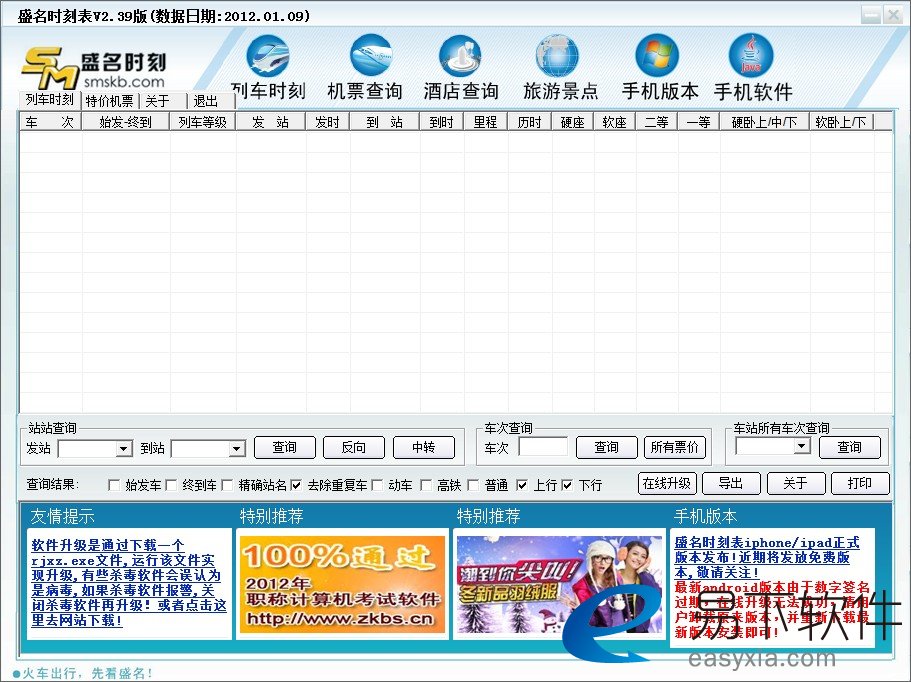Toggle the 动车 checkbox
Image resolution: width=911 pixels, height=682 pixels.
[377, 484]
